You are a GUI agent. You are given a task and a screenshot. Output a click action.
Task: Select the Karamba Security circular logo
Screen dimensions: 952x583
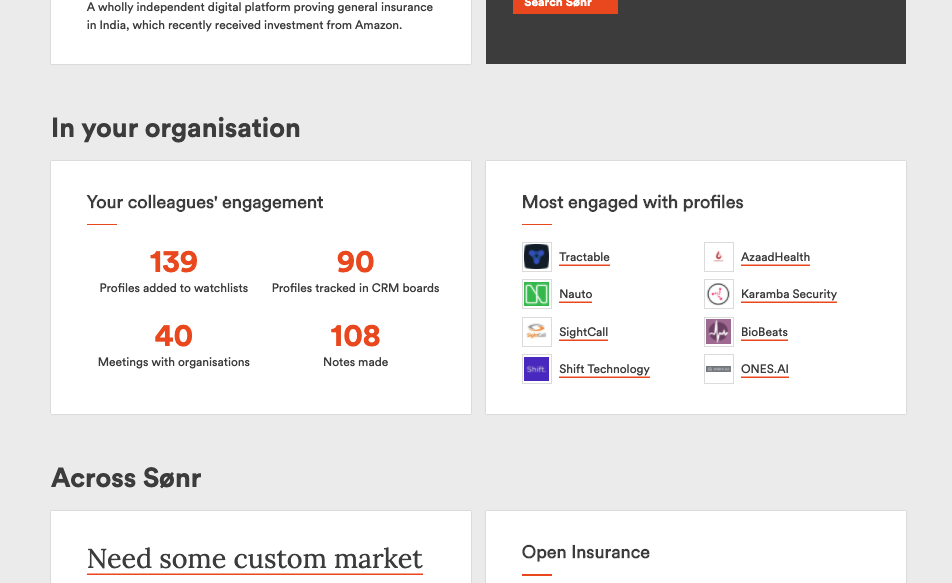[719, 295]
